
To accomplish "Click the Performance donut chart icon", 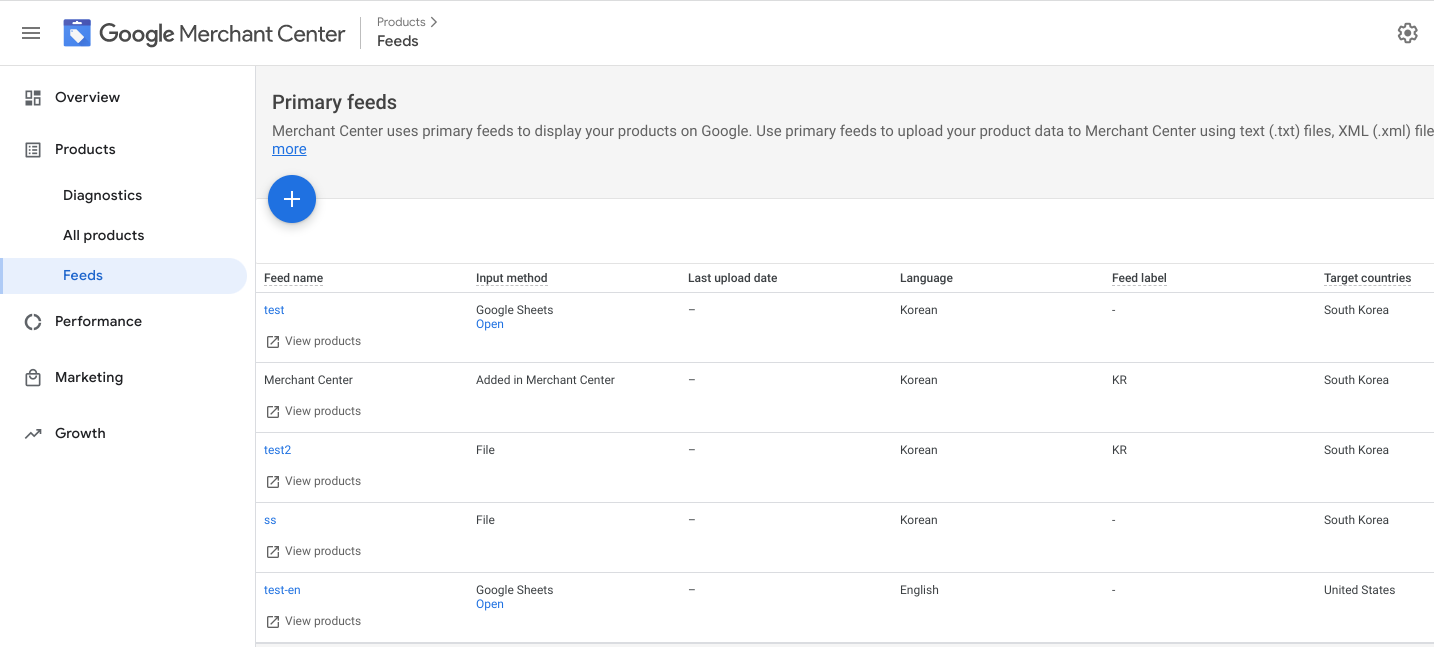I will [33, 322].
